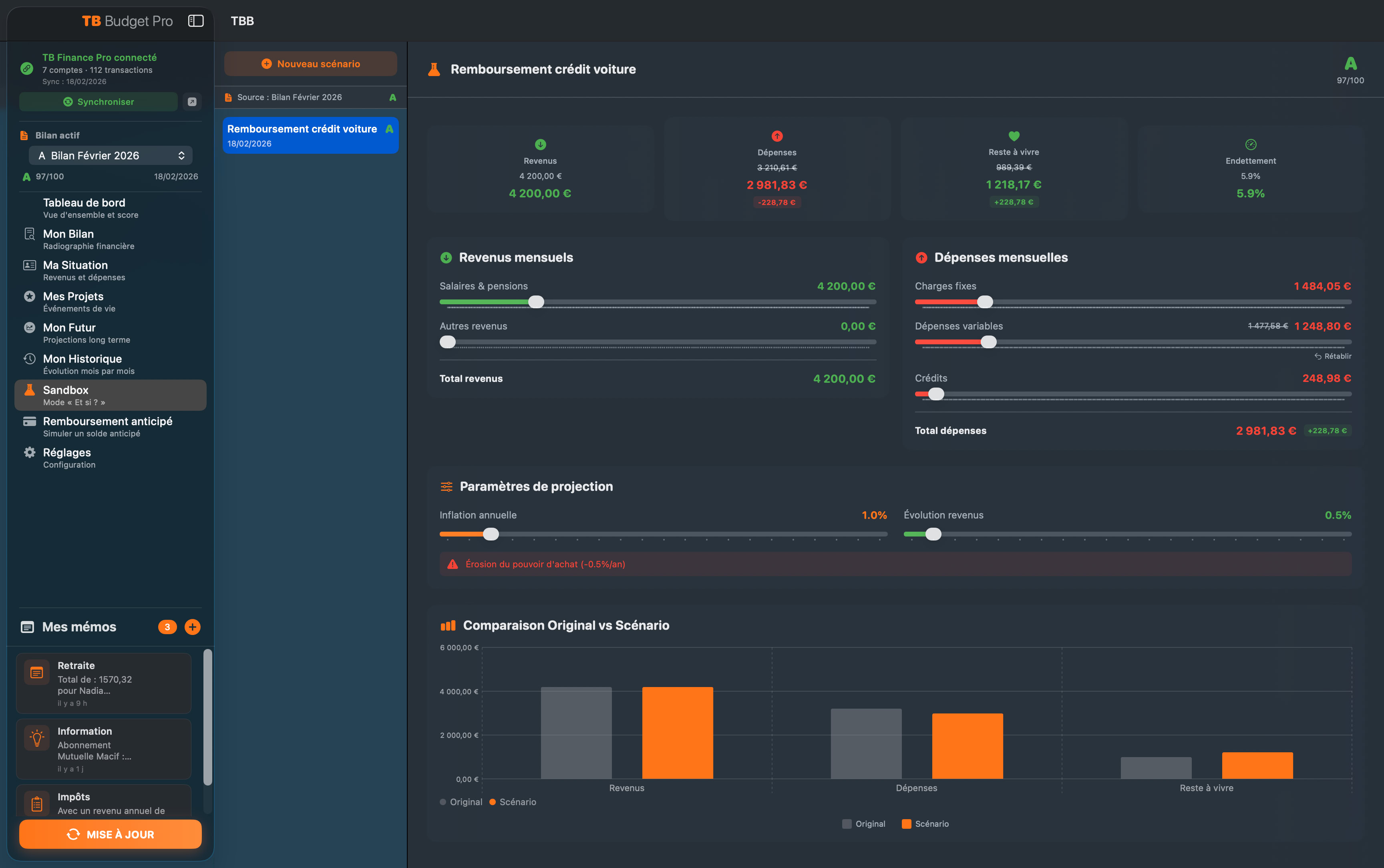Toggle Scénario series in chart legend
This screenshot has height=868, width=1384.
click(x=925, y=824)
